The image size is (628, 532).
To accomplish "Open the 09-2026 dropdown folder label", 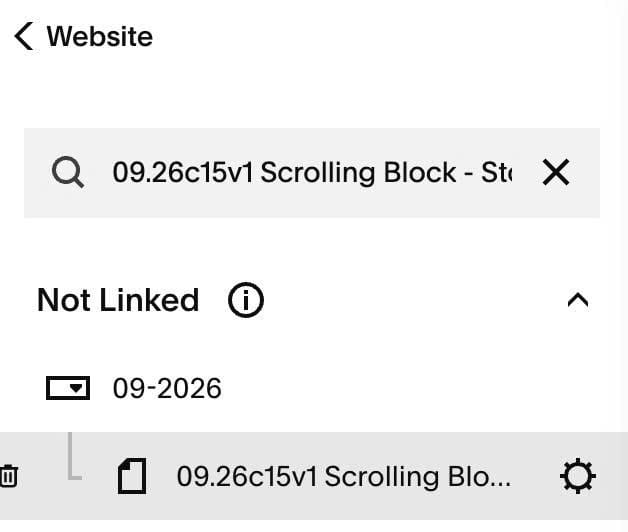I will (x=167, y=388).
